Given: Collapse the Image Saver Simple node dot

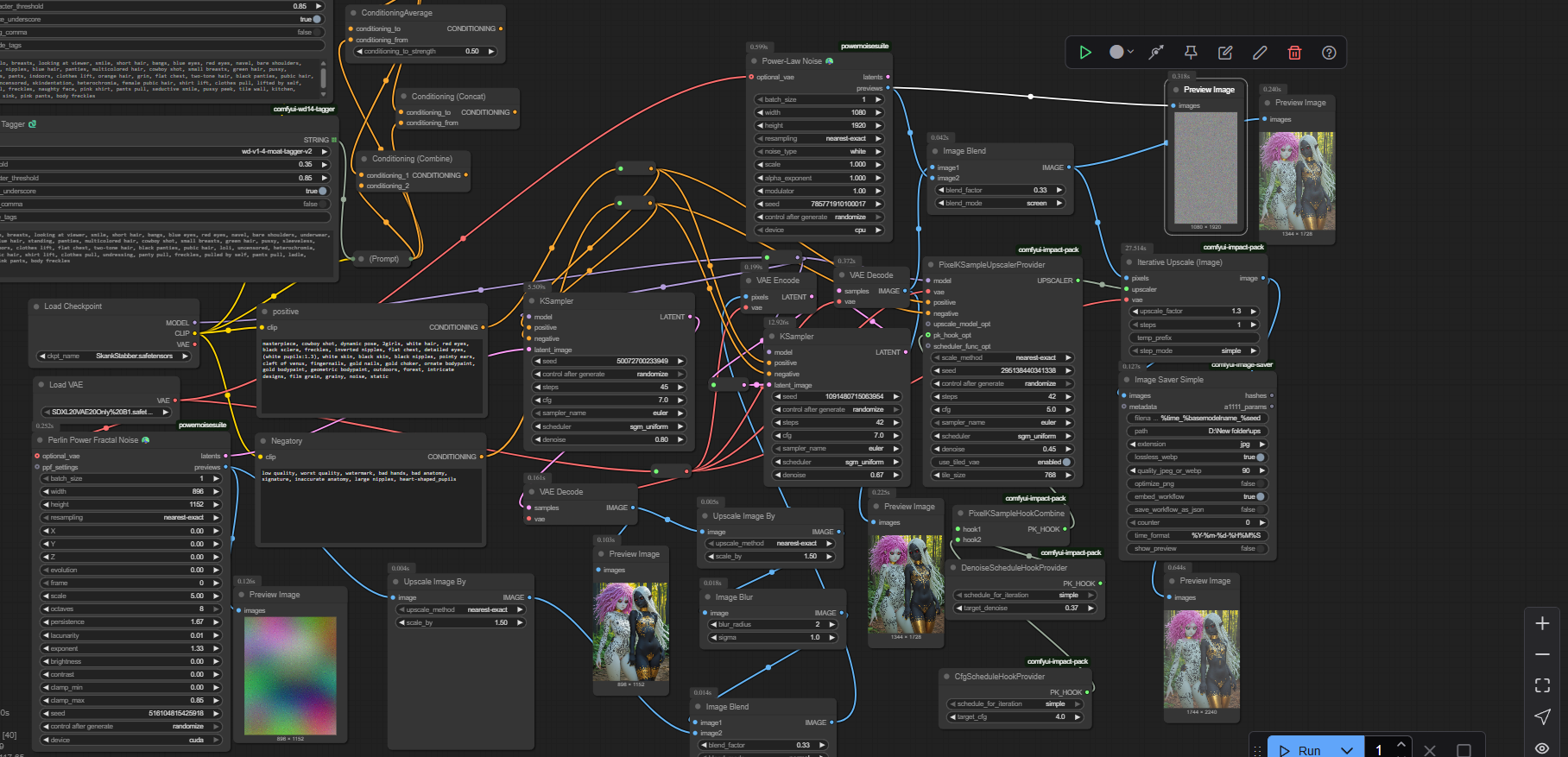Looking at the screenshot, I should 1126,380.
